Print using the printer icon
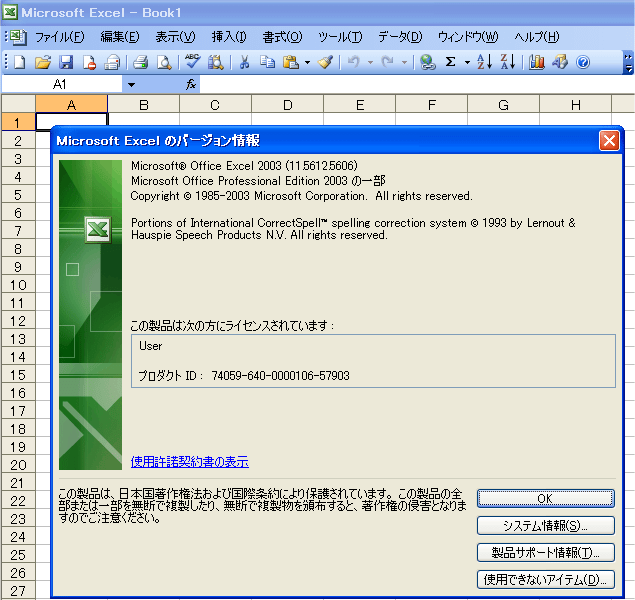The height and width of the screenshot is (600, 635). click(x=141, y=62)
